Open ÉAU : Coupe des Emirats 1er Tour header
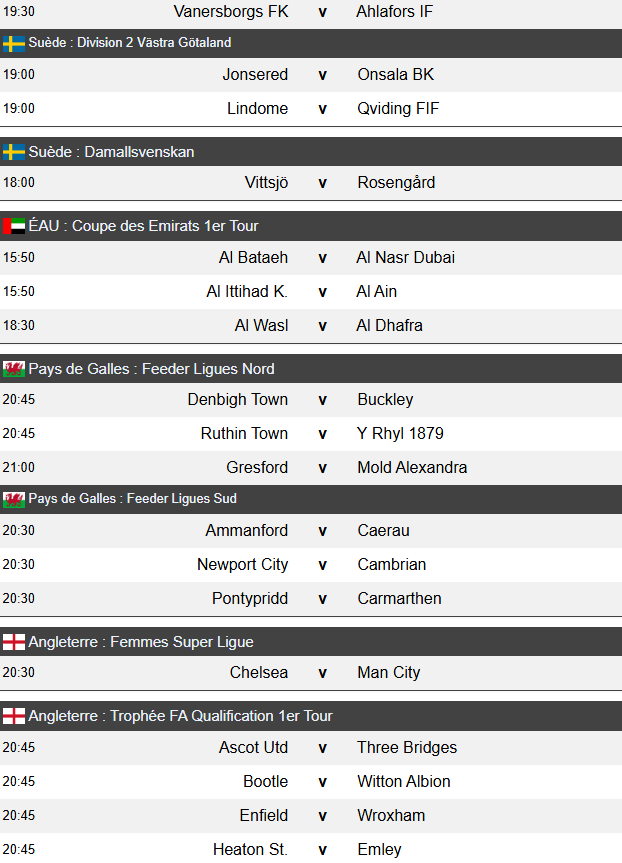 coord(143,226)
